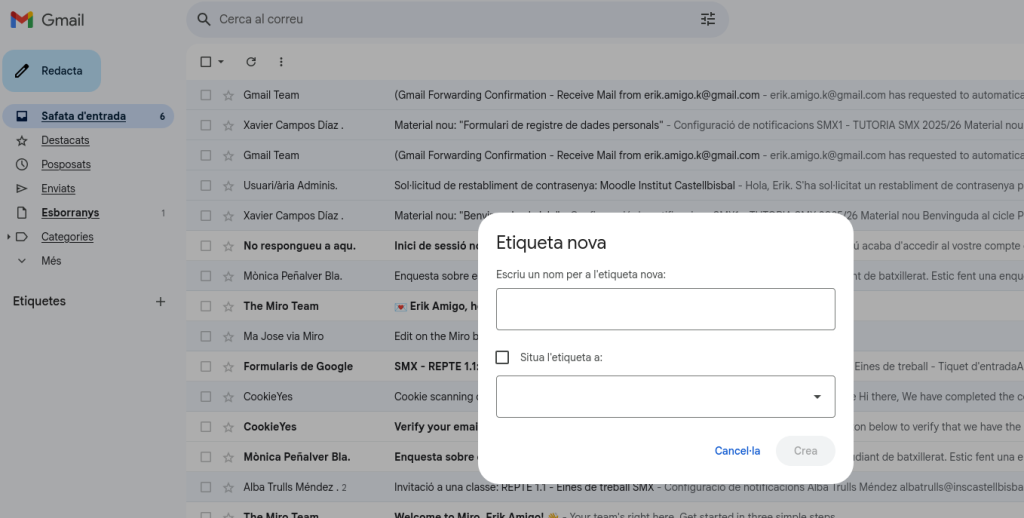This screenshot has height=518, width=1024.
Task: Go to the Enviats folder
Action: click(x=58, y=188)
